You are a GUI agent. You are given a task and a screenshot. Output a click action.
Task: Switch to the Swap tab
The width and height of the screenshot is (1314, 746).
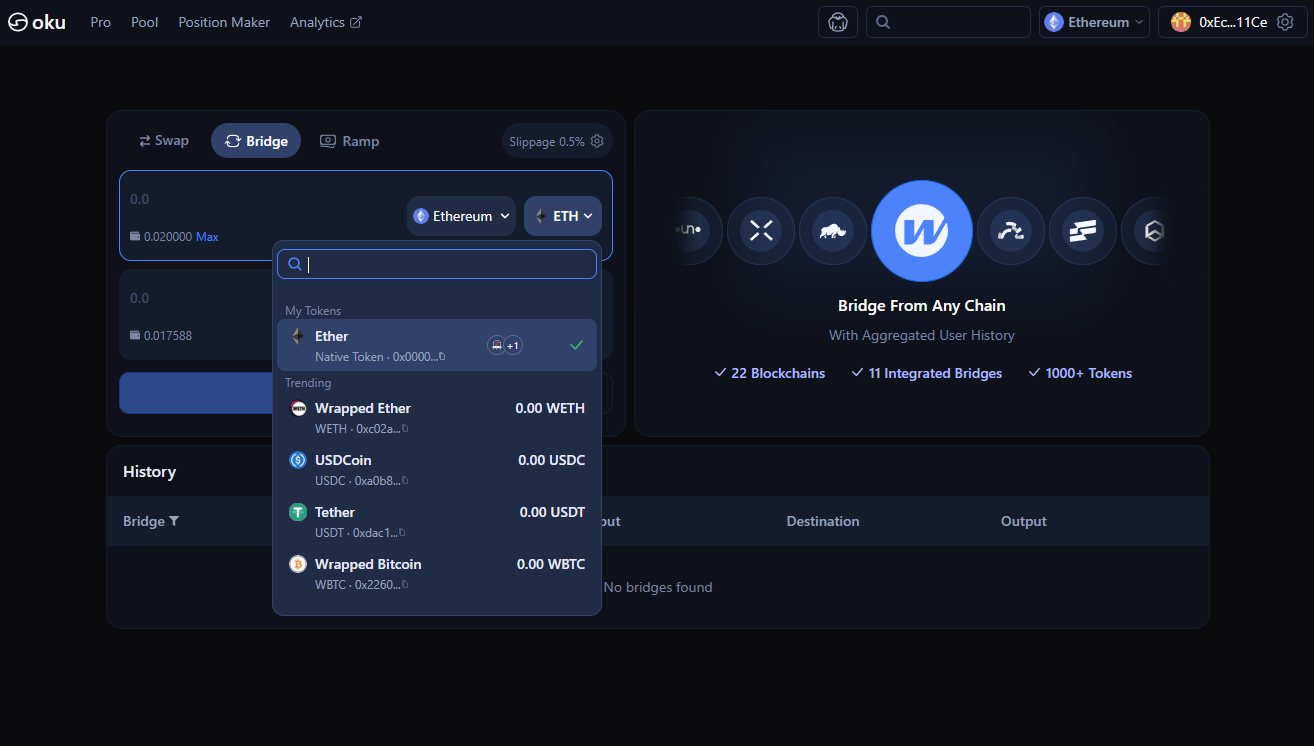[x=164, y=141]
